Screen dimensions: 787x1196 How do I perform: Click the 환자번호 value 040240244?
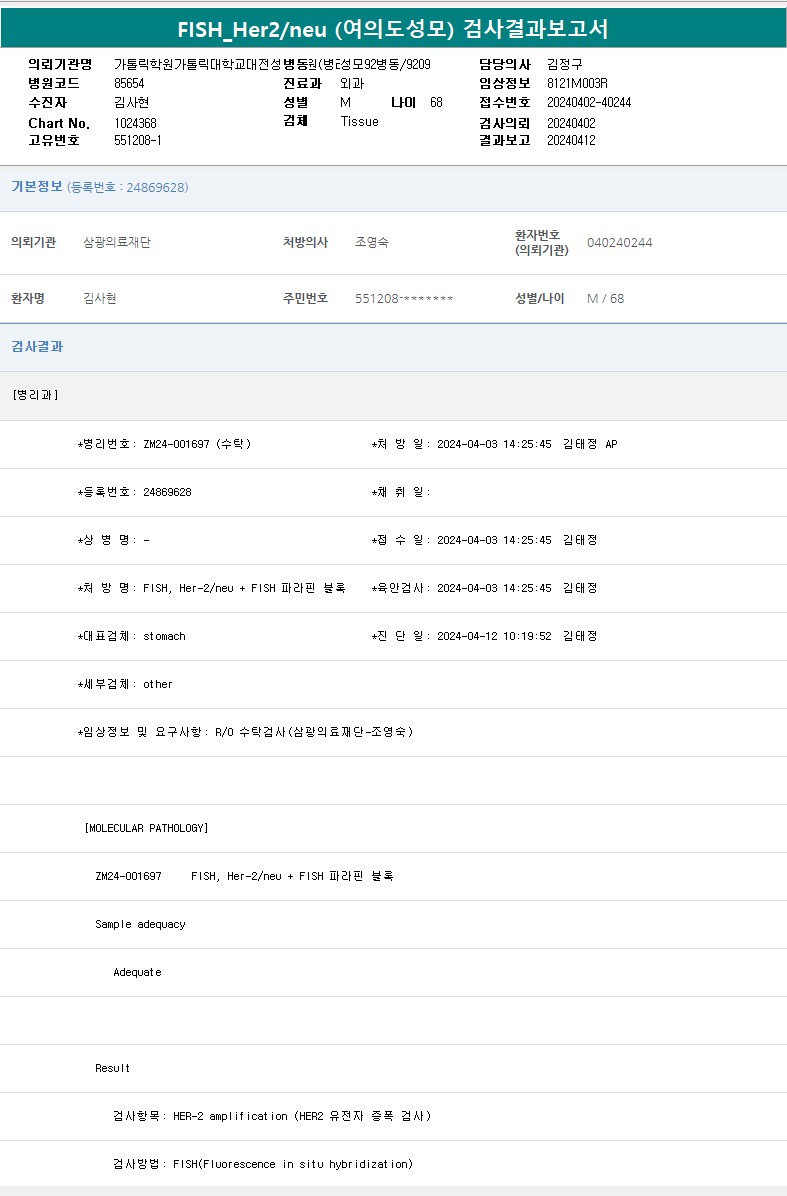tap(619, 243)
